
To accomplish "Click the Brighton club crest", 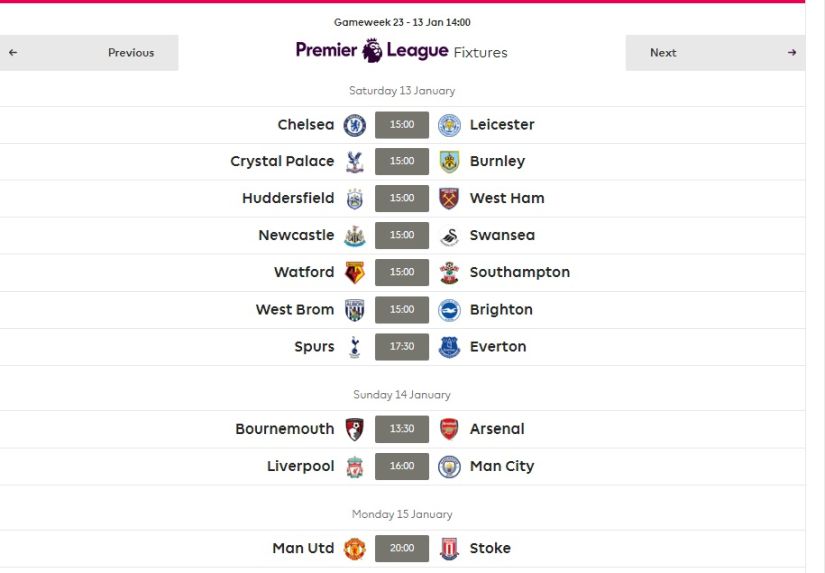I will pos(449,310).
